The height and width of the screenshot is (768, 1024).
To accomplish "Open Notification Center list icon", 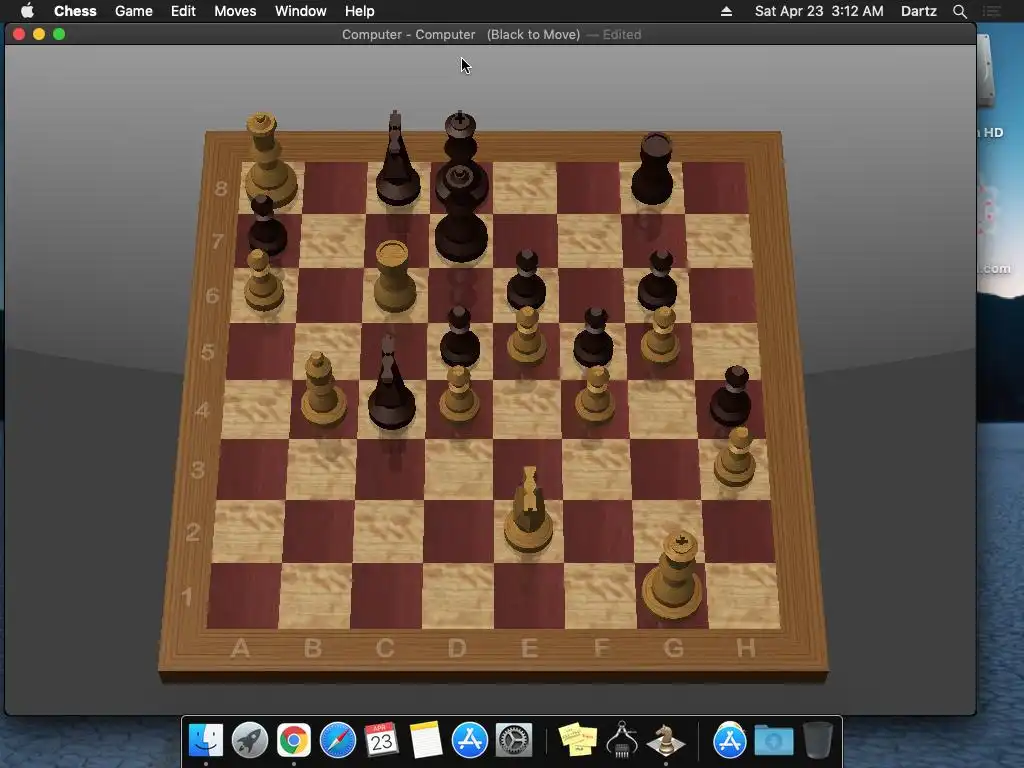I will point(992,11).
